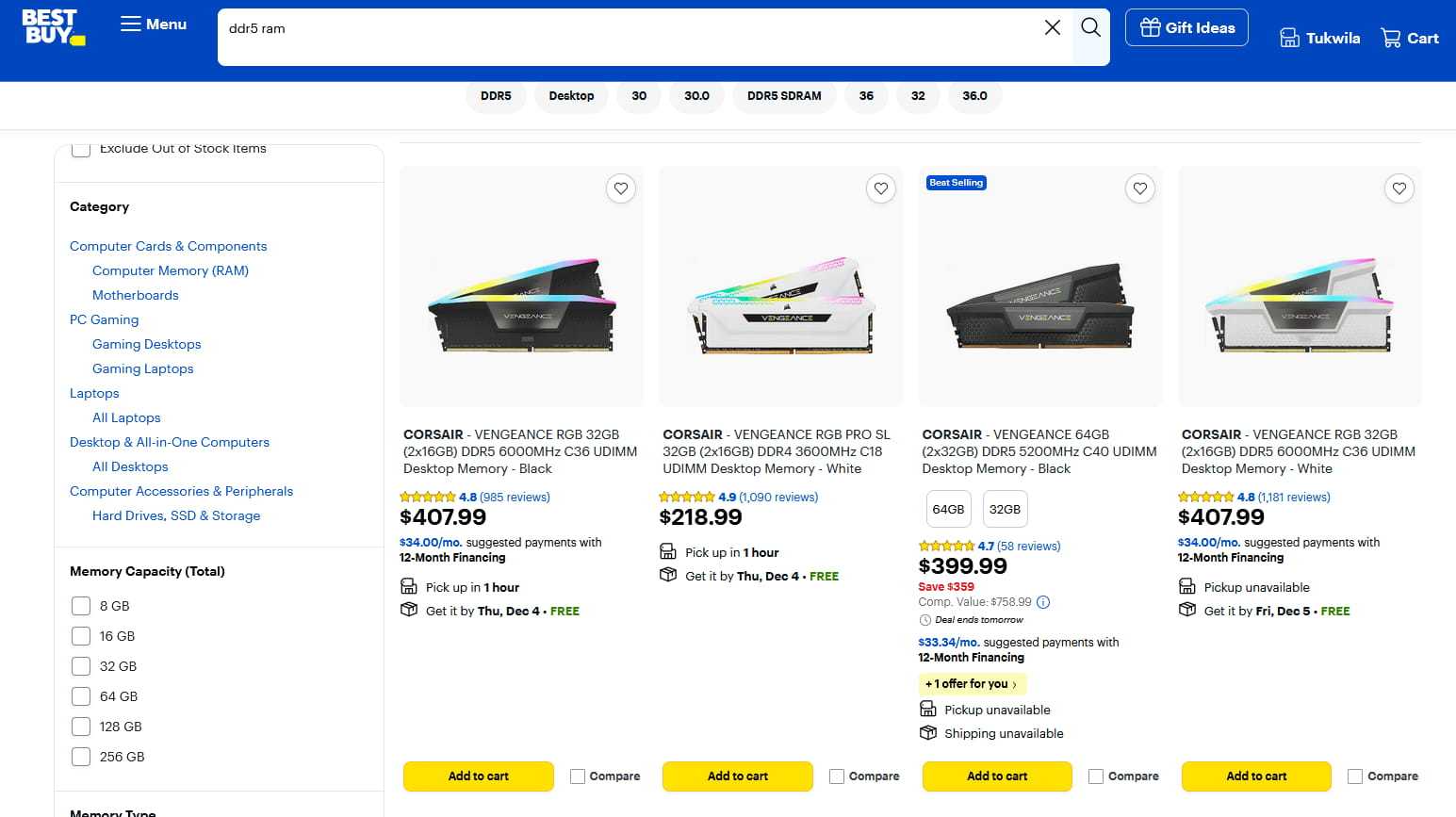Tick Compare for the $218.99 memory kit
This screenshot has height=817, width=1456.
pyautogui.click(x=837, y=776)
